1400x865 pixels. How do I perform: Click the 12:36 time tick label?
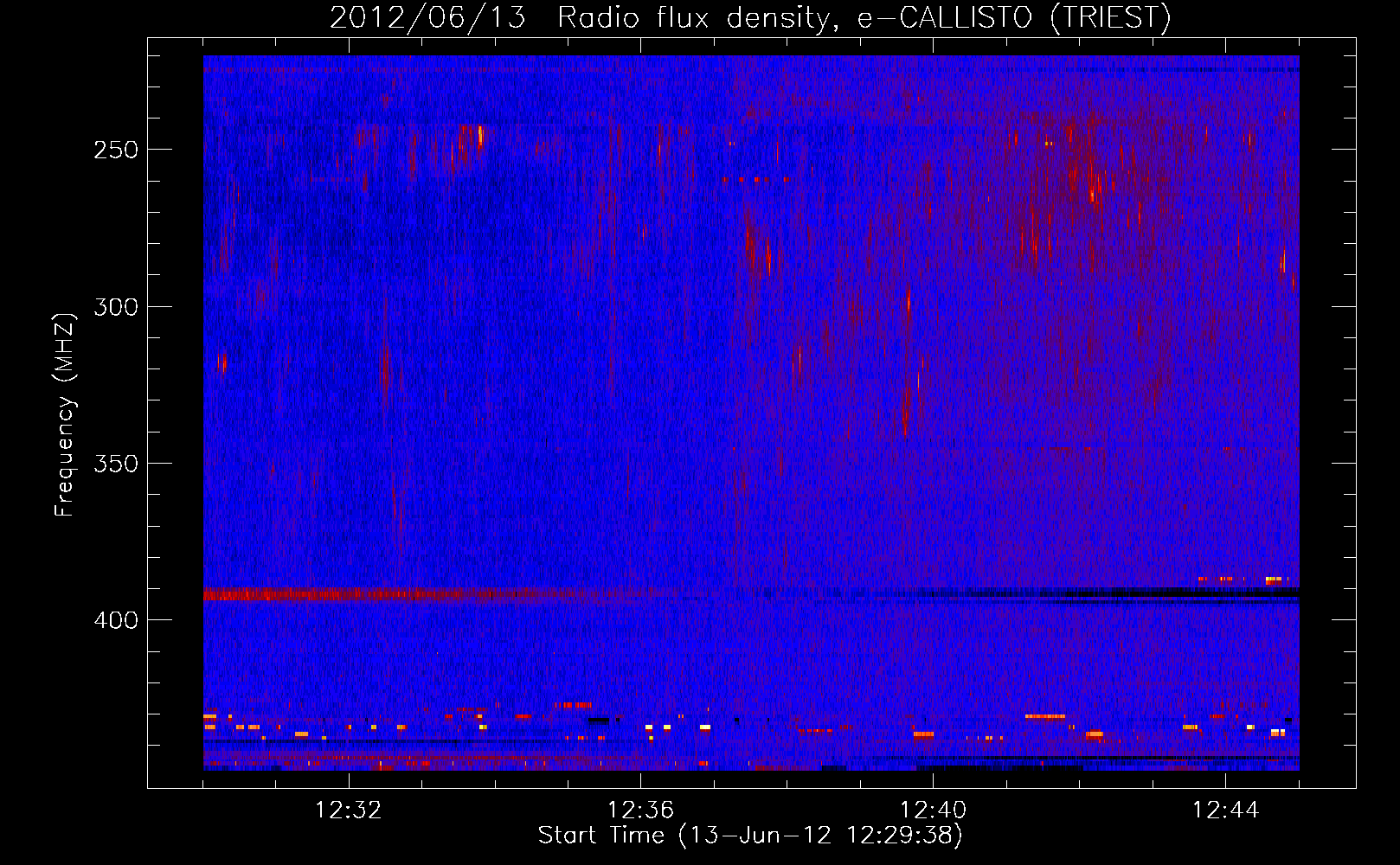click(x=640, y=811)
